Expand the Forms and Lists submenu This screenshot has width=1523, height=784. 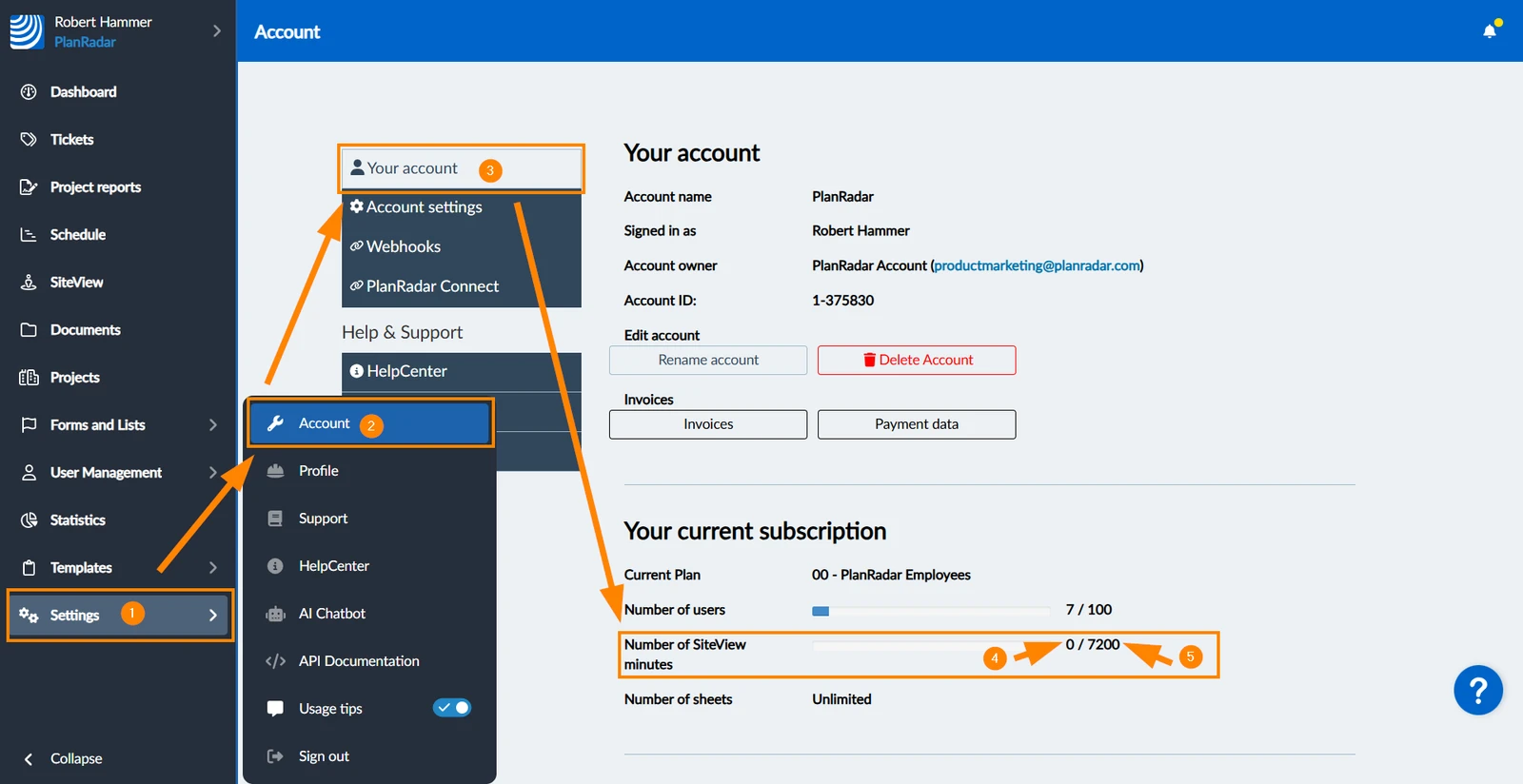(212, 425)
